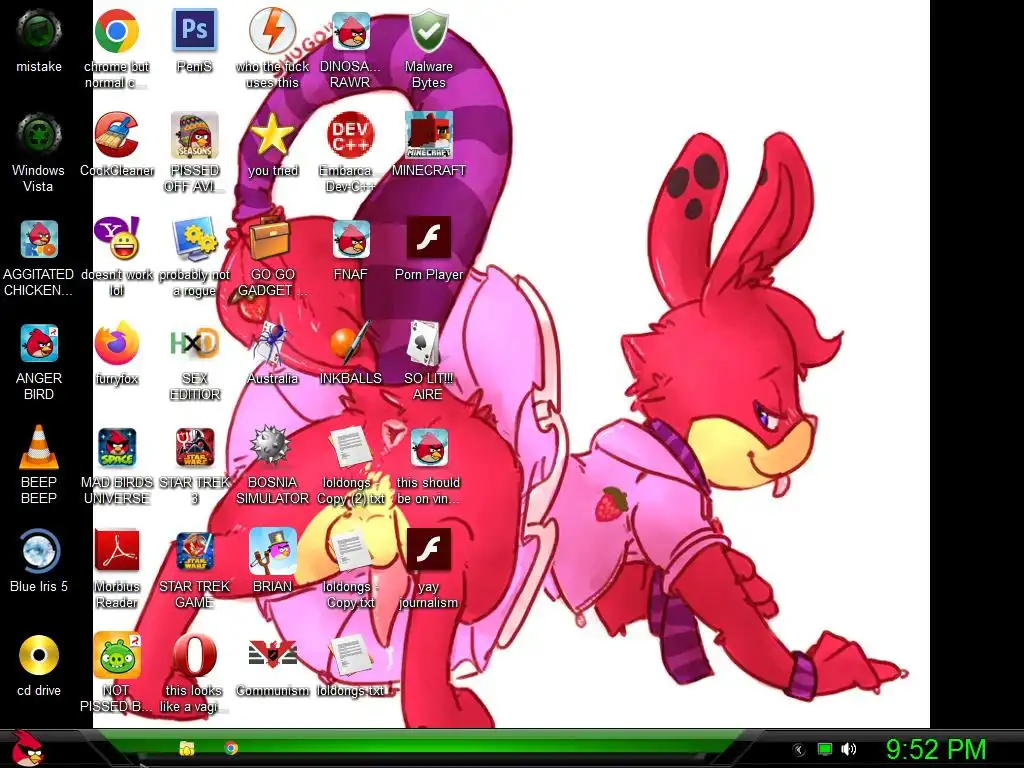Open the Papers Please icon labeled Communism
The image size is (1024, 768).
click(272, 654)
